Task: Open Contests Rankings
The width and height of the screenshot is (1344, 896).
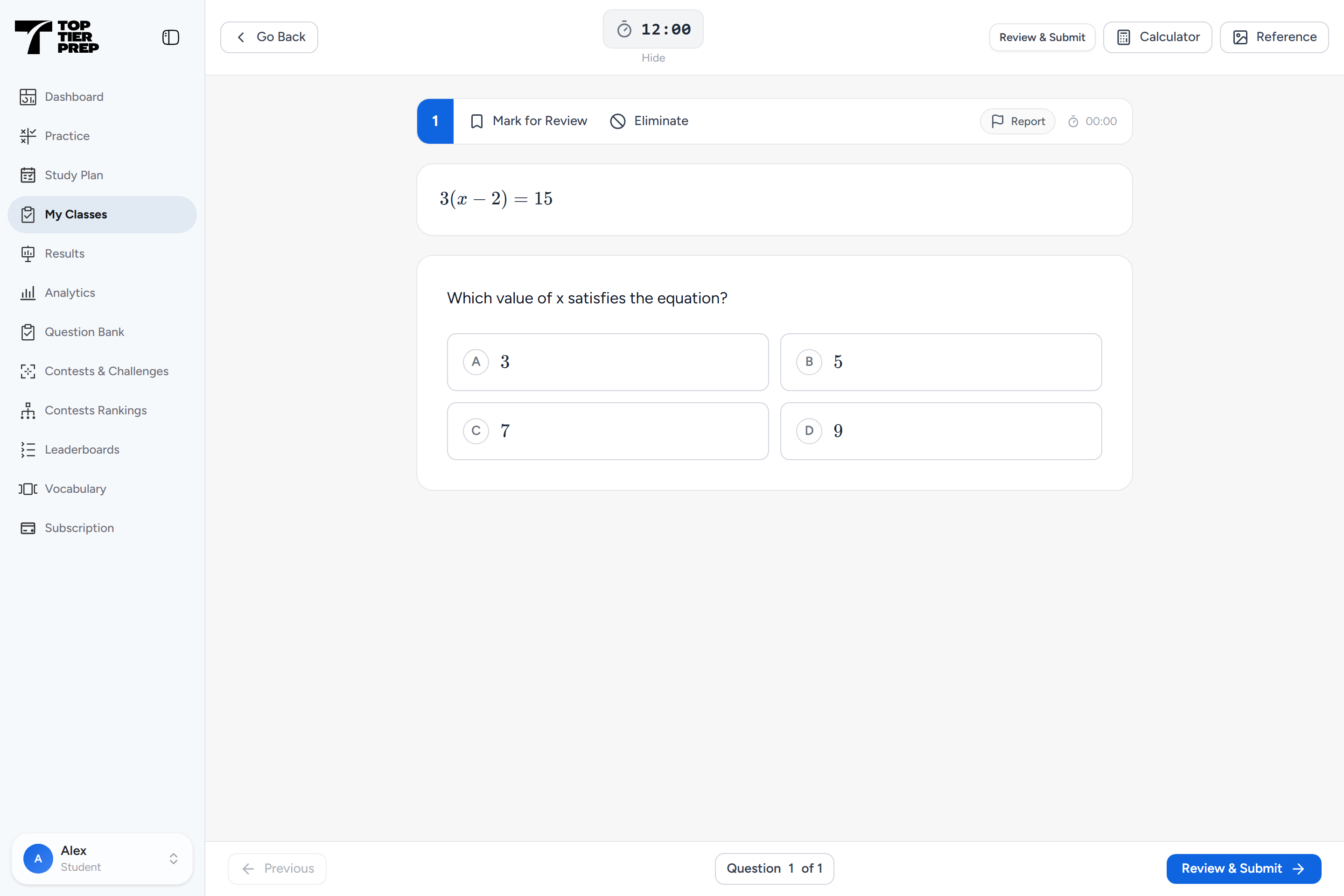Action: [102, 410]
